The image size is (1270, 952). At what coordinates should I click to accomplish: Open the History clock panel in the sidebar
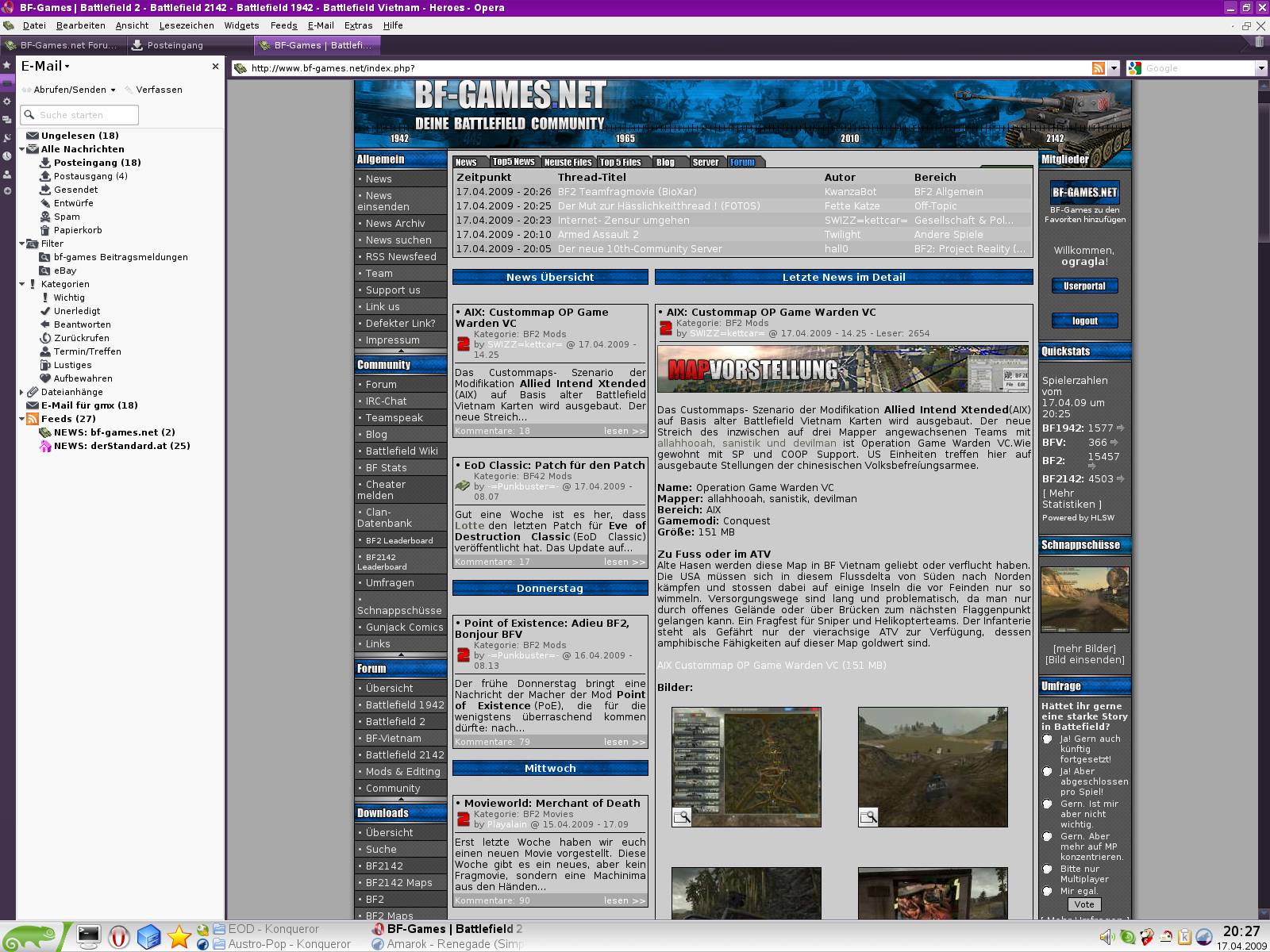point(7,156)
